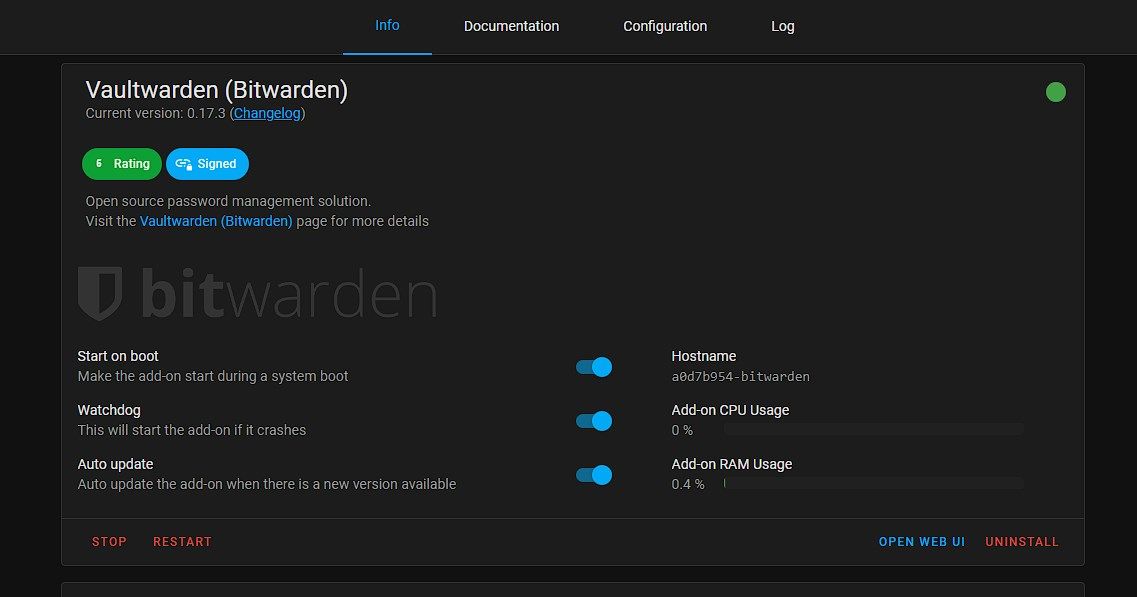Switch to the Info tab
This screenshot has height=597, width=1137.
(387, 26)
